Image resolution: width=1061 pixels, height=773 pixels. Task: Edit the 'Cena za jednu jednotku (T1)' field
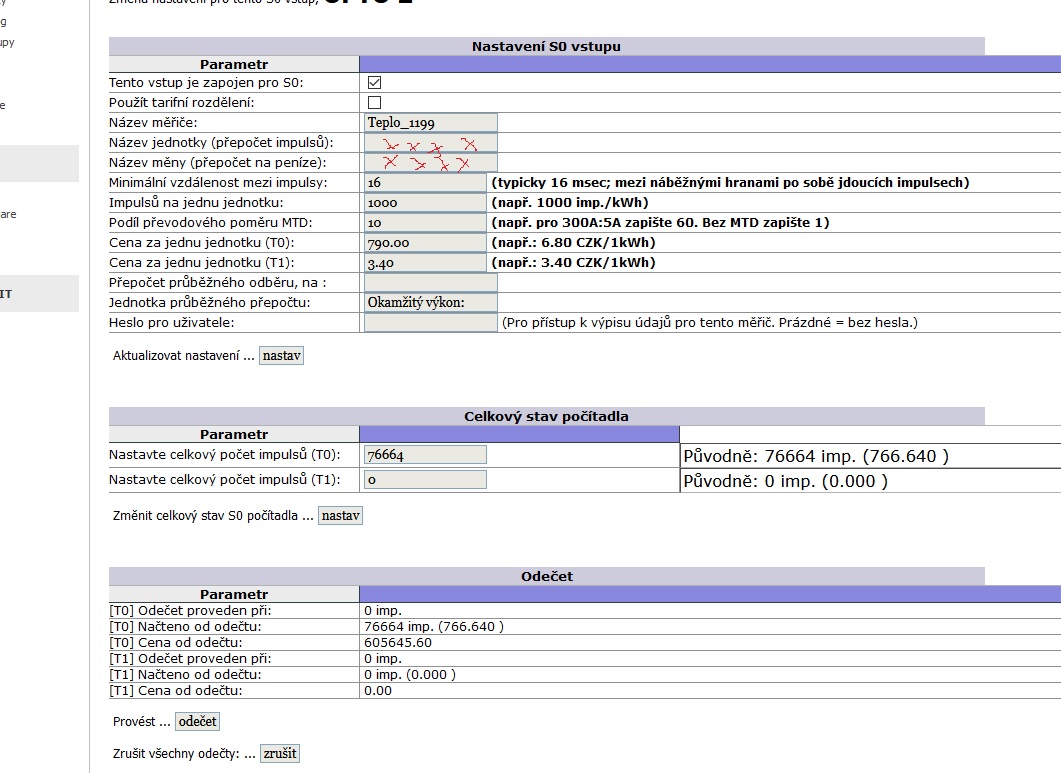(424, 263)
